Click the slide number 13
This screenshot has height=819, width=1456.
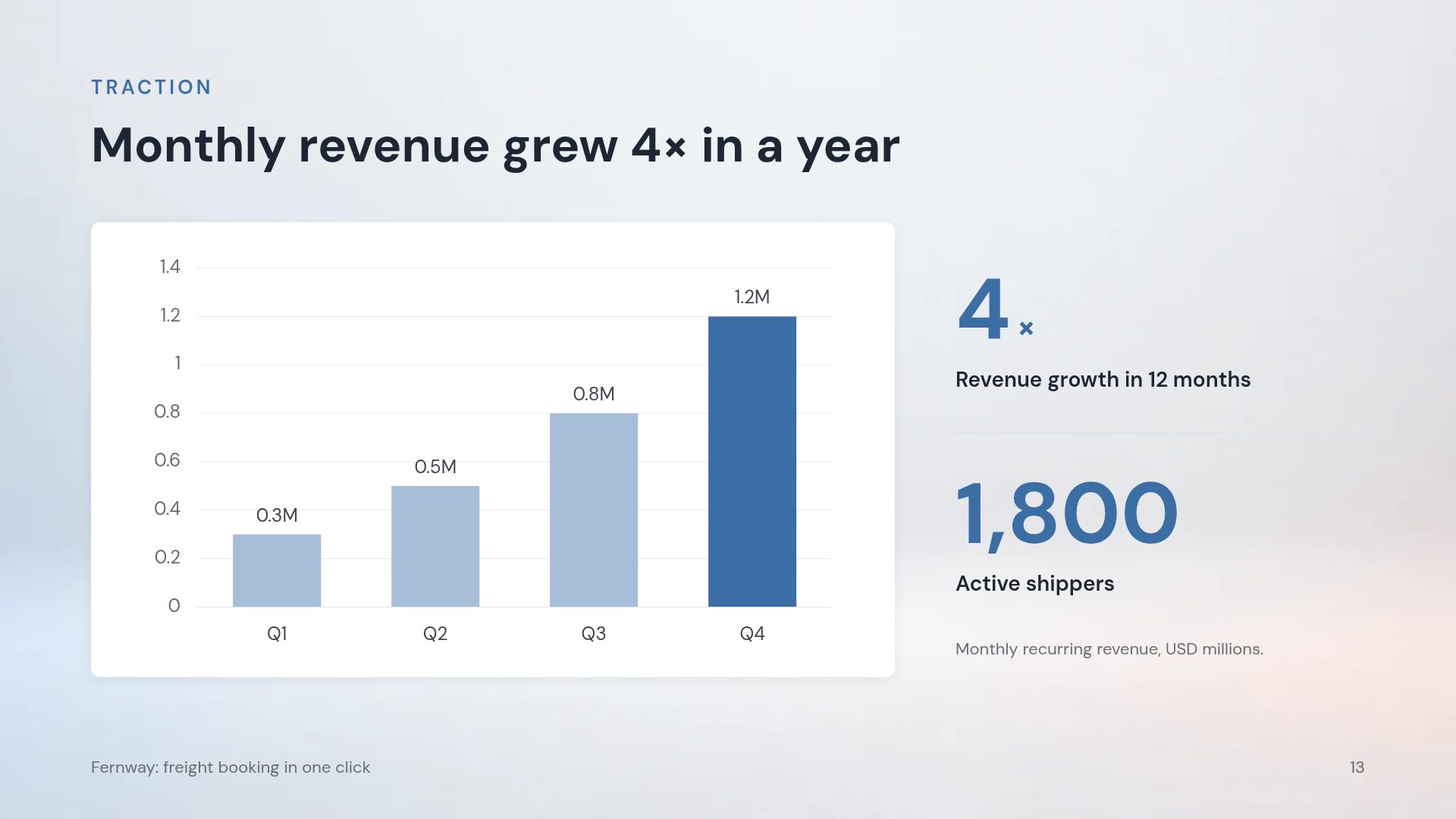[x=1357, y=767]
